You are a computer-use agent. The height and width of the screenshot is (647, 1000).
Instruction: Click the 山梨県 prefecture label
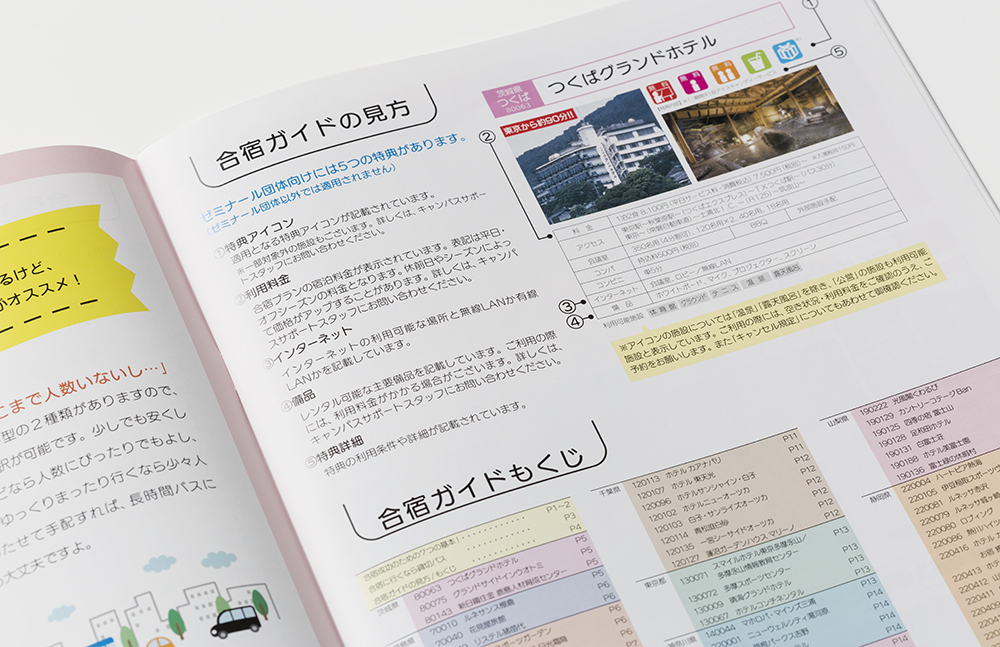click(x=838, y=422)
